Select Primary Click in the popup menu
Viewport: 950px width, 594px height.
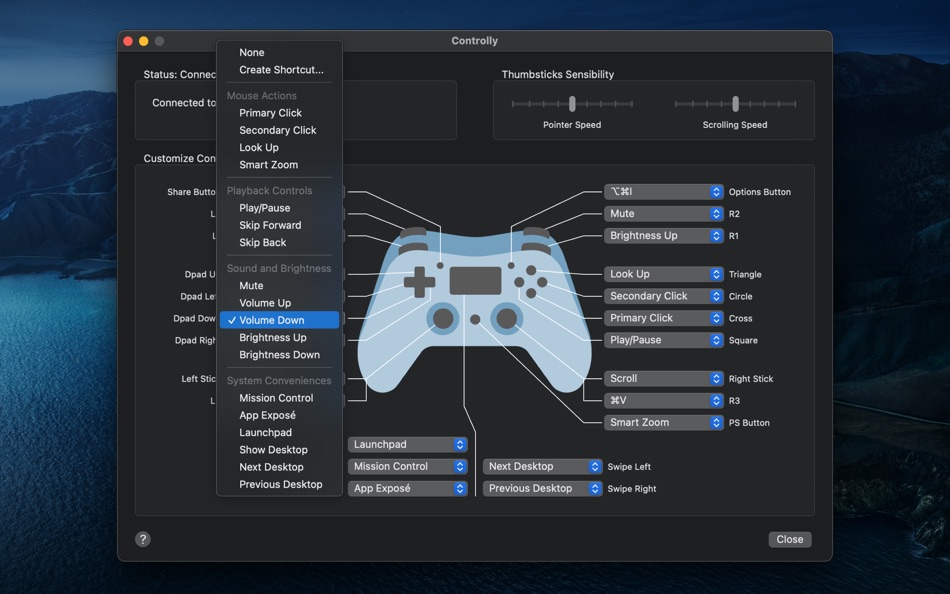point(279,113)
